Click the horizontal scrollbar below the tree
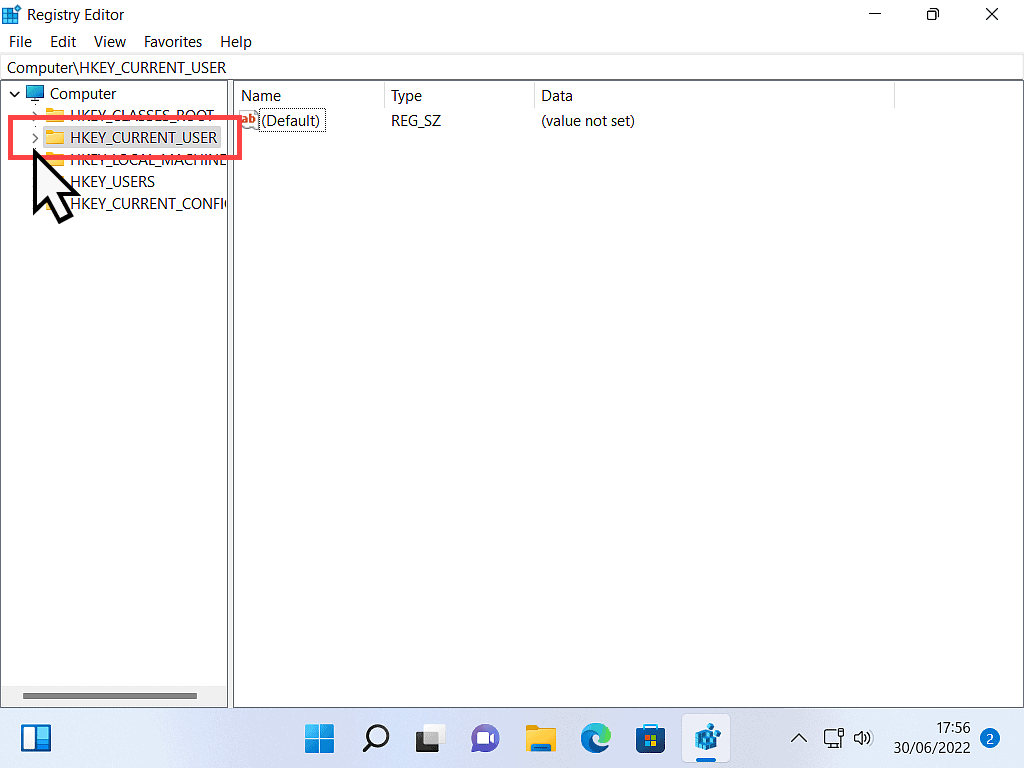 [110, 695]
